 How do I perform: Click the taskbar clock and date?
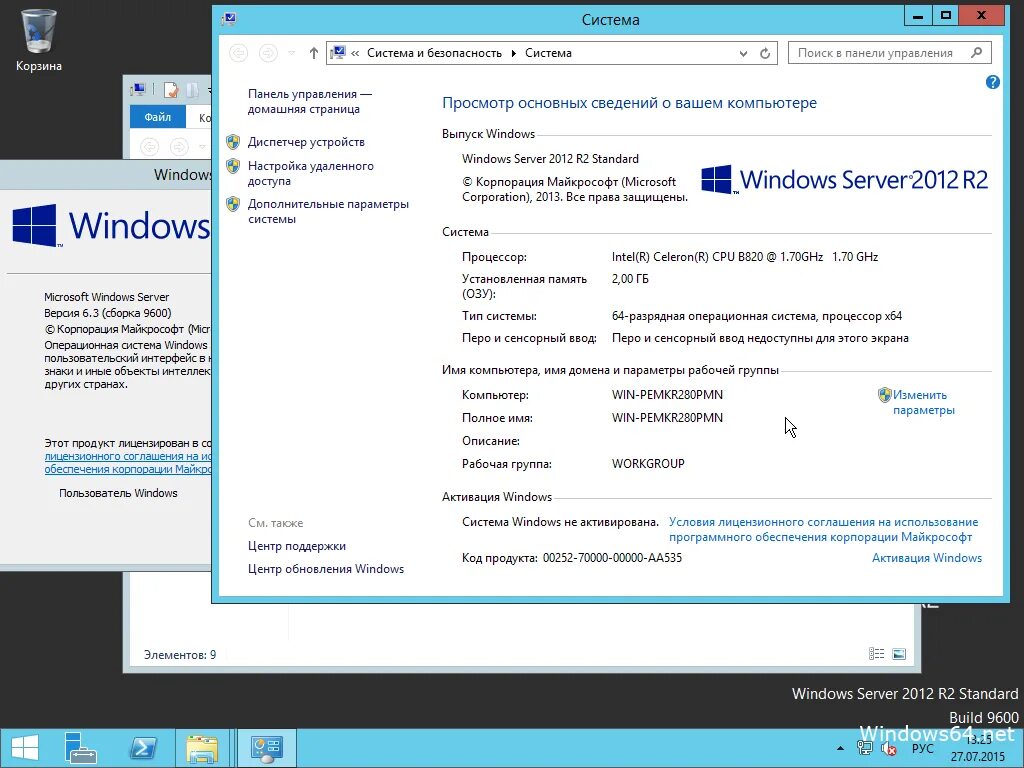(978, 748)
